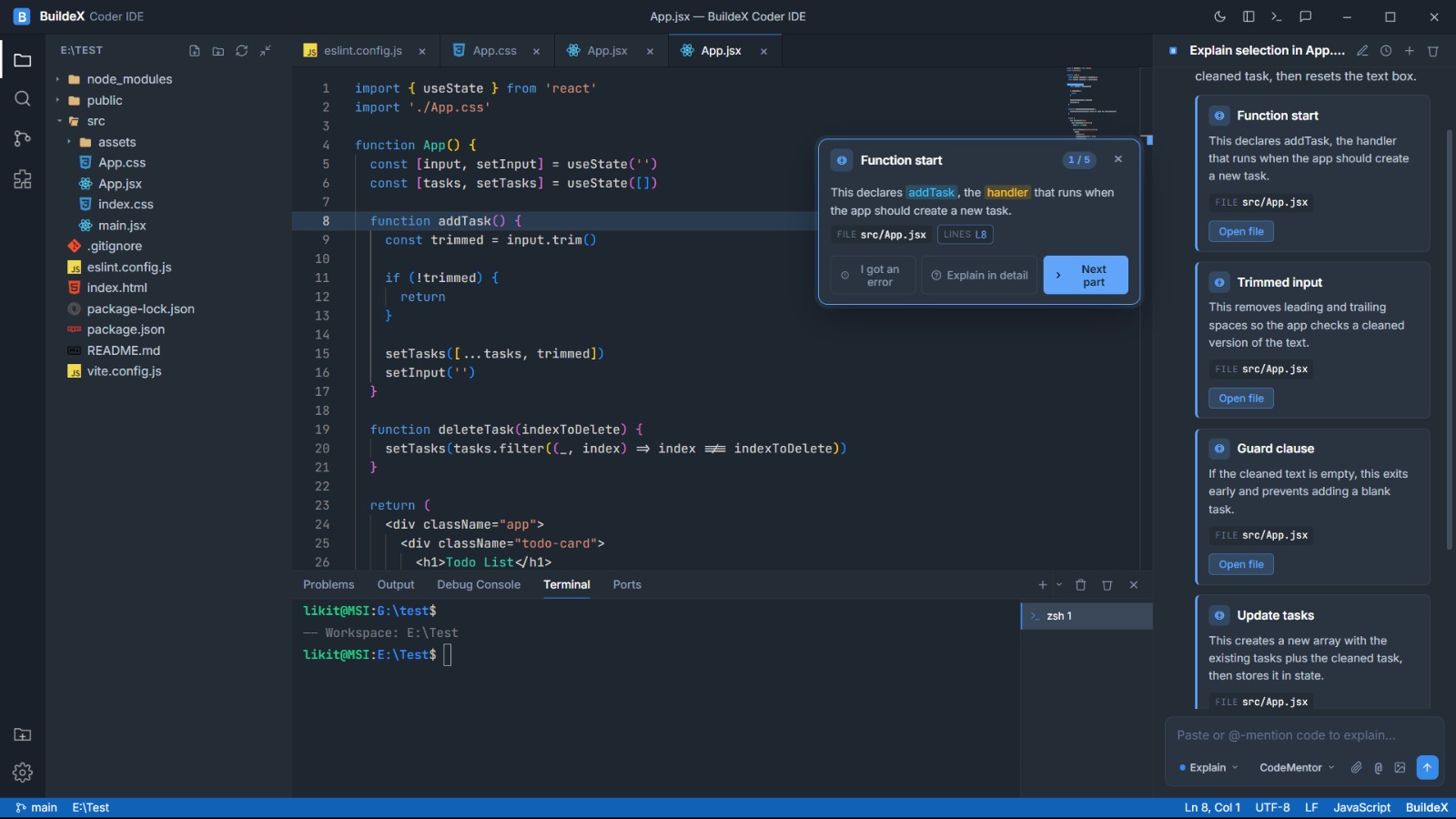Image resolution: width=1456 pixels, height=819 pixels.
Task: Send the chat message with the arrow button
Action: pyautogui.click(x=1428, y=768)
